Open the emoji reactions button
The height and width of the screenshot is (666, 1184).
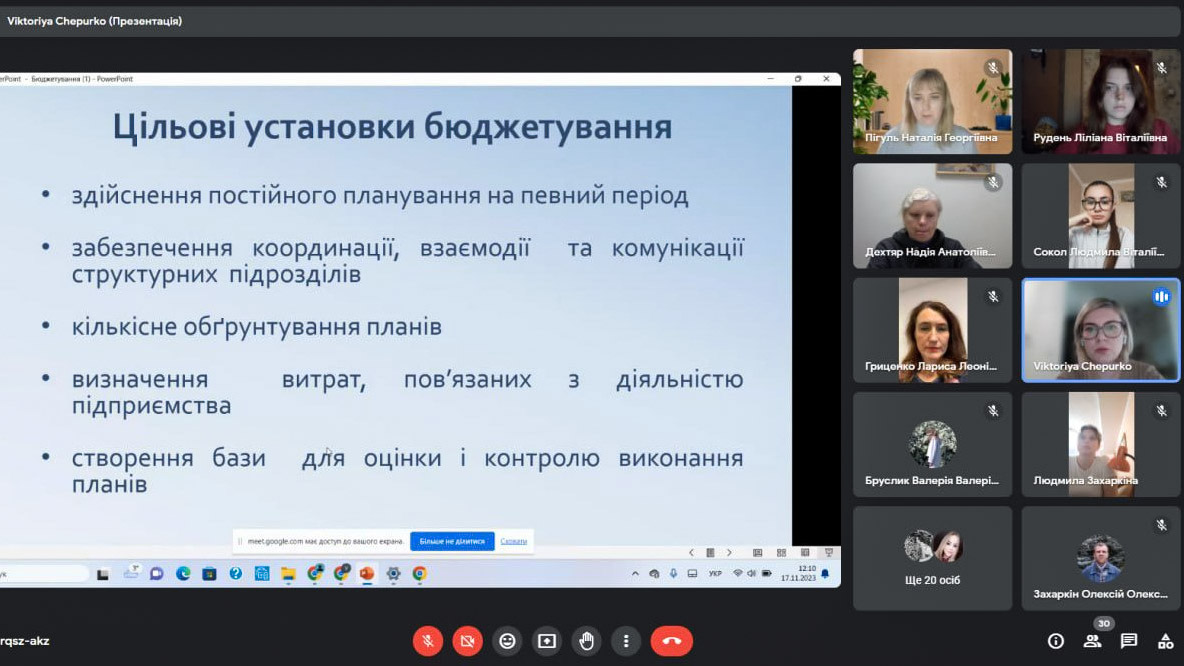[x=507, y=641]
